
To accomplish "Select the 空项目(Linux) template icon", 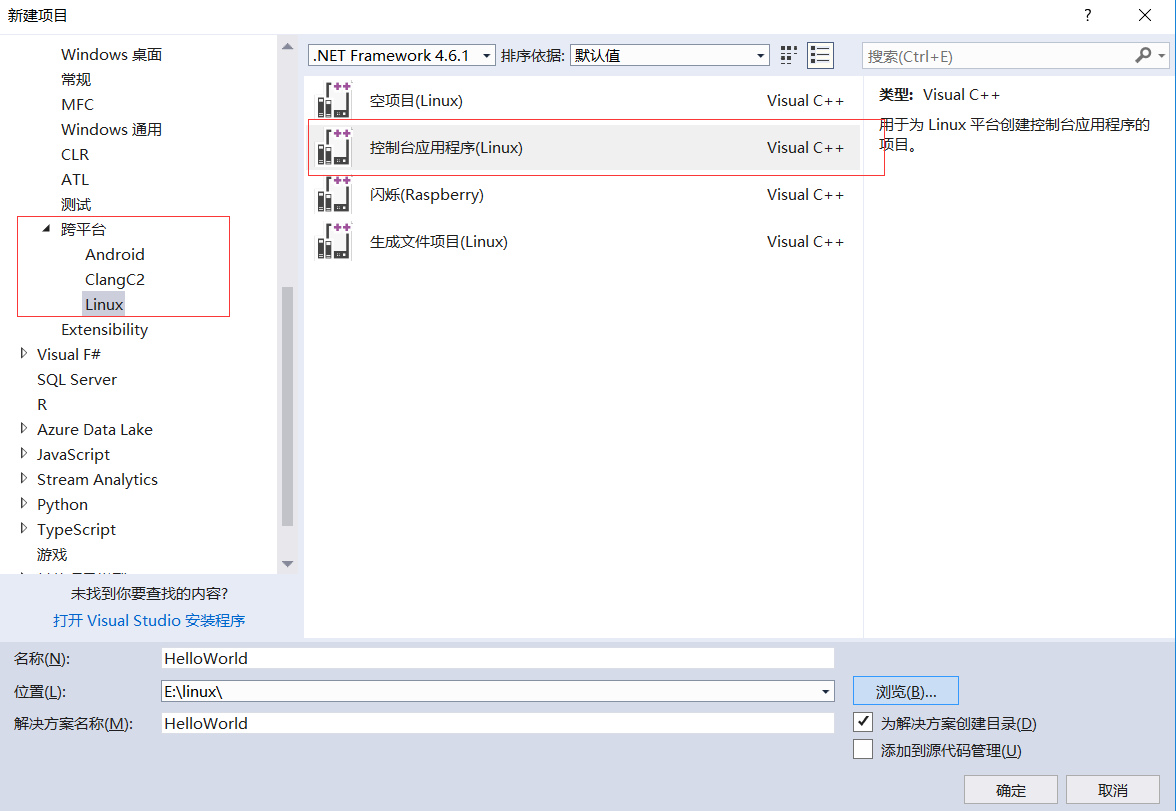I will 333,99.
